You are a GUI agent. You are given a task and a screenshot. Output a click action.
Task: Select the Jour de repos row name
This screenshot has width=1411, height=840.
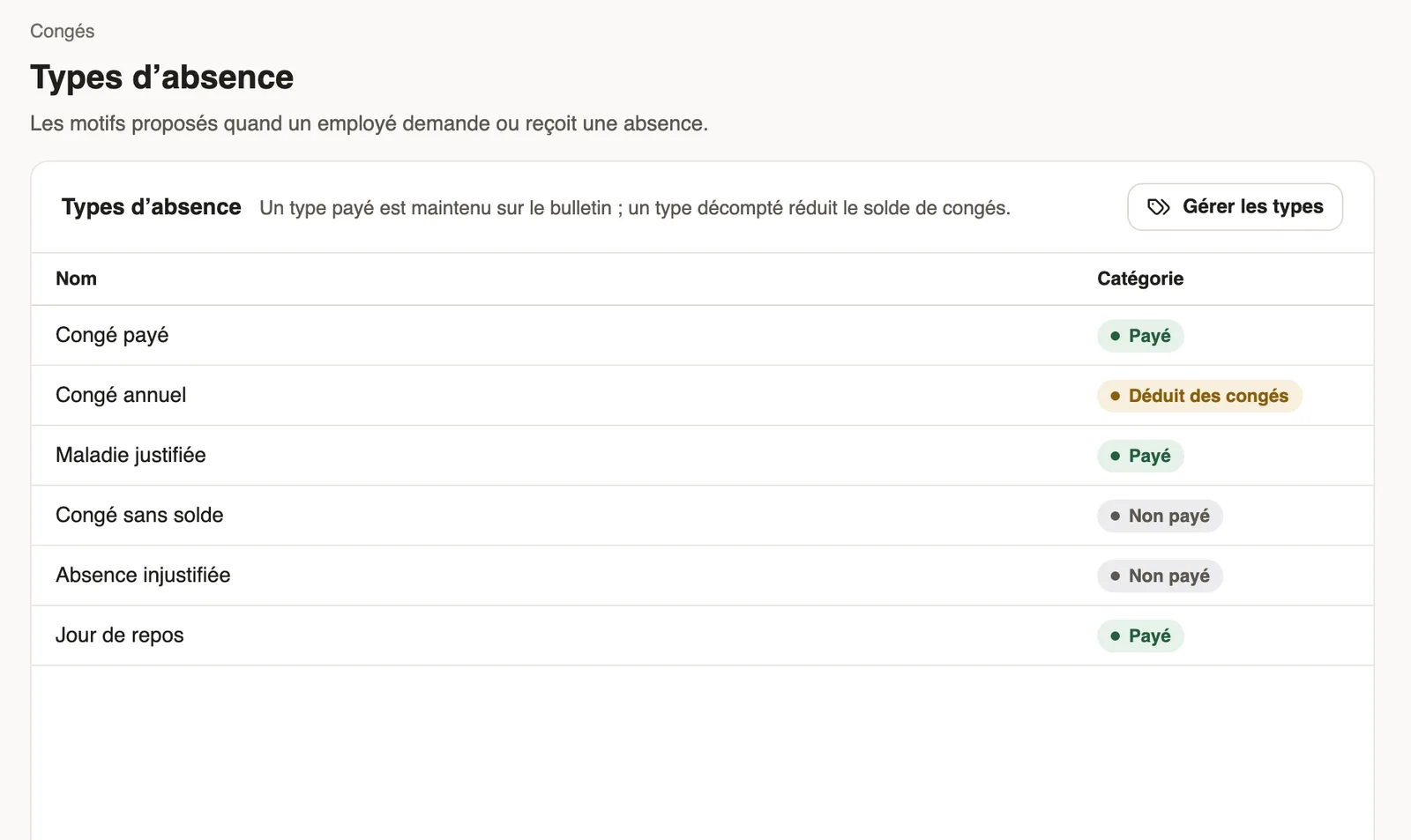[120, 635]
